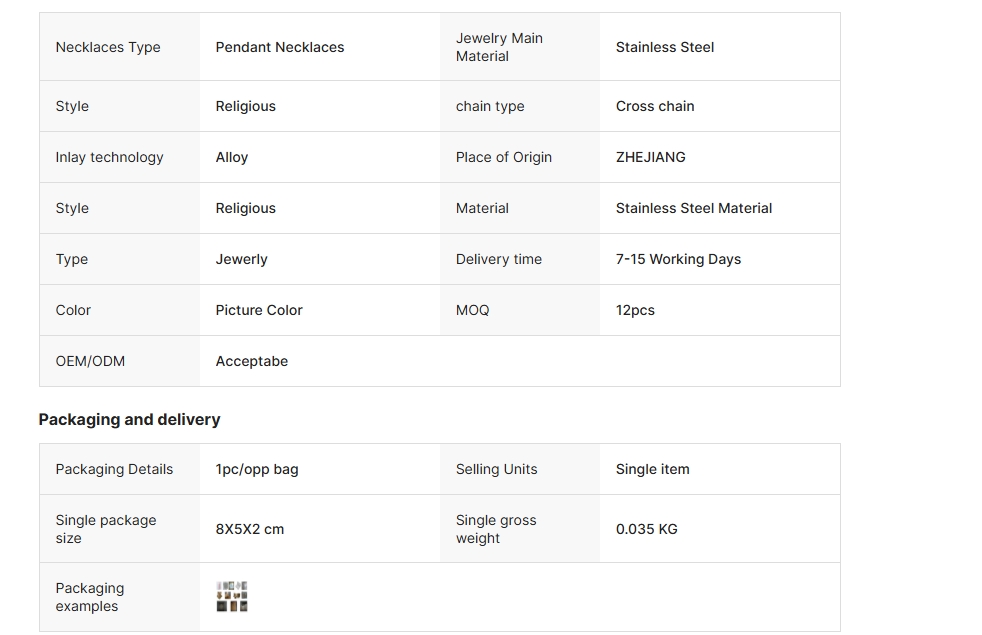Click the '7-15 Working Days' delivery value
The height and width of the screenshot is (635, 982).
coord(678,259)
